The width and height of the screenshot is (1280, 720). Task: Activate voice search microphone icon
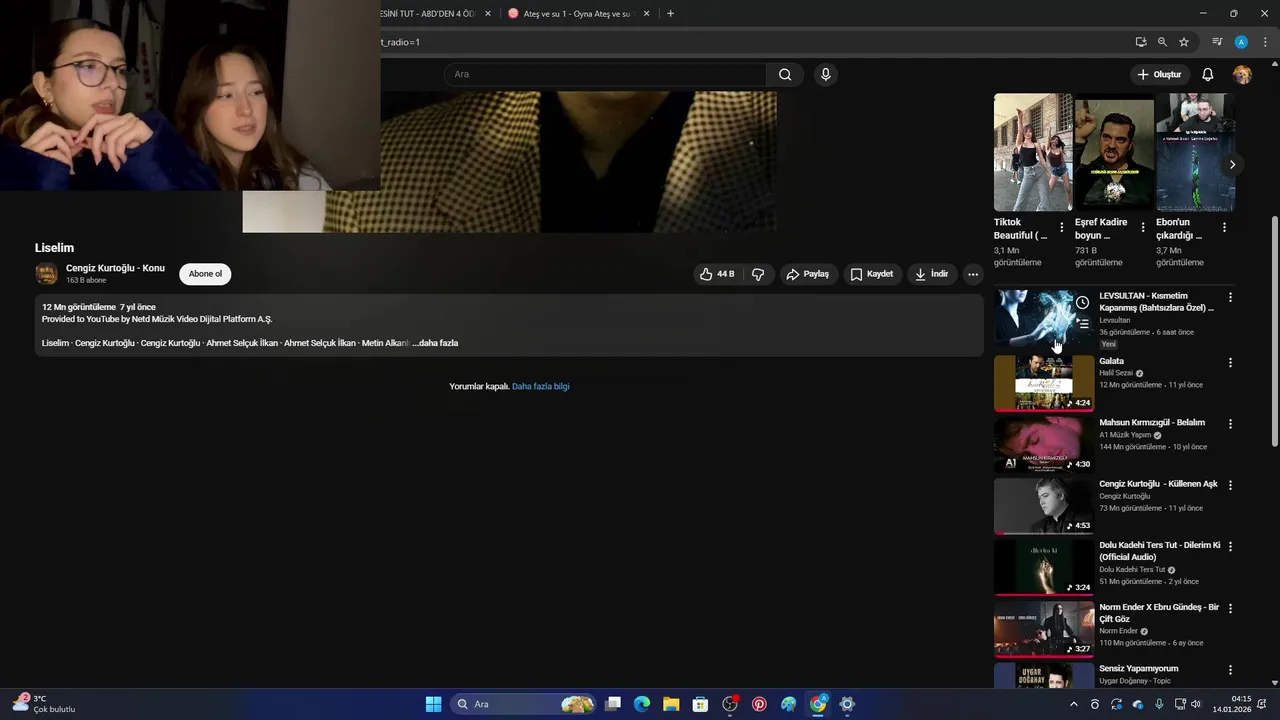click(x=825, y=74)
